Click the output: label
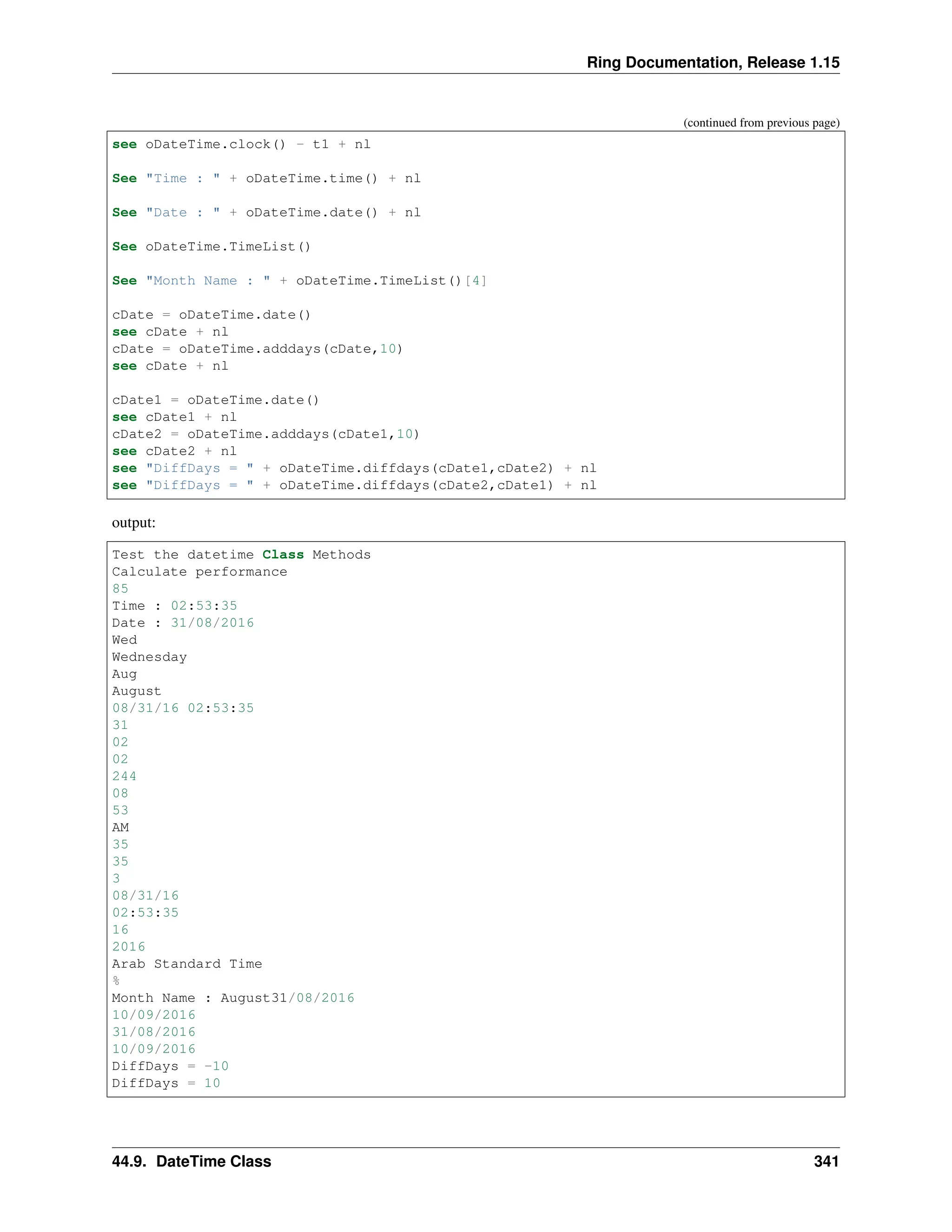This screenshot has width=952, height=1232. [x=134, y=523]
